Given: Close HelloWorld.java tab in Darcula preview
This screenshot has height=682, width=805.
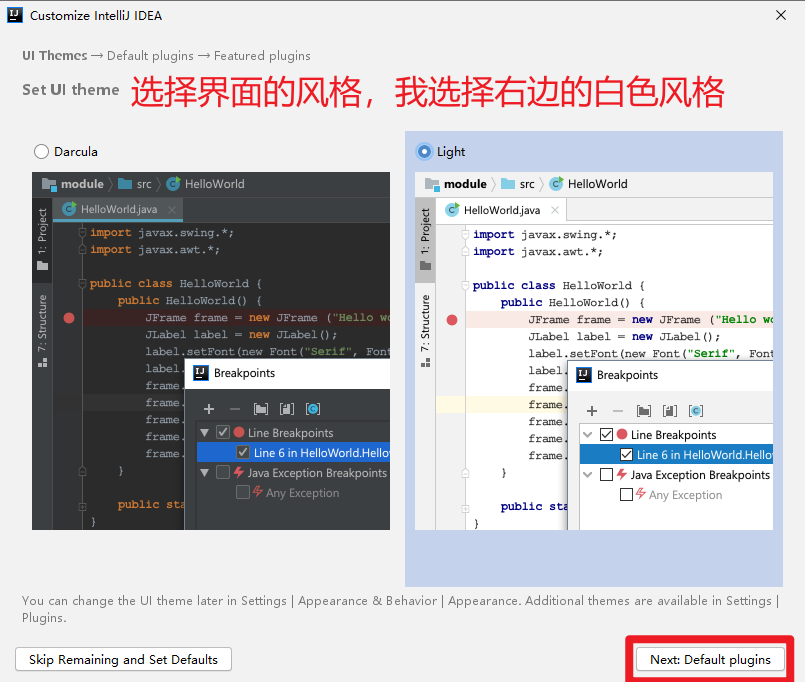Looking at the screenshot, I should 172,210.
